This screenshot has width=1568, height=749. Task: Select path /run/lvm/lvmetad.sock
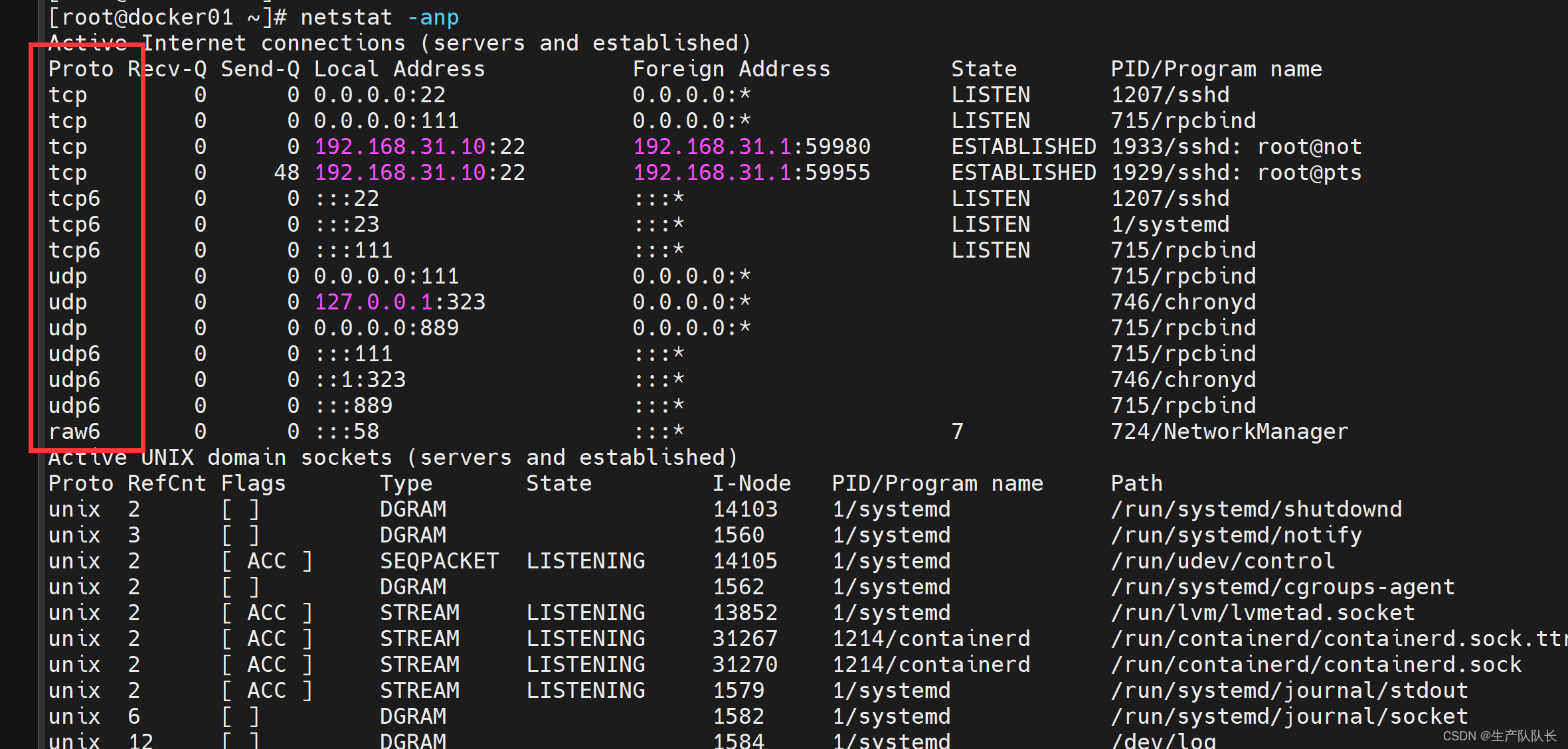1263,613
